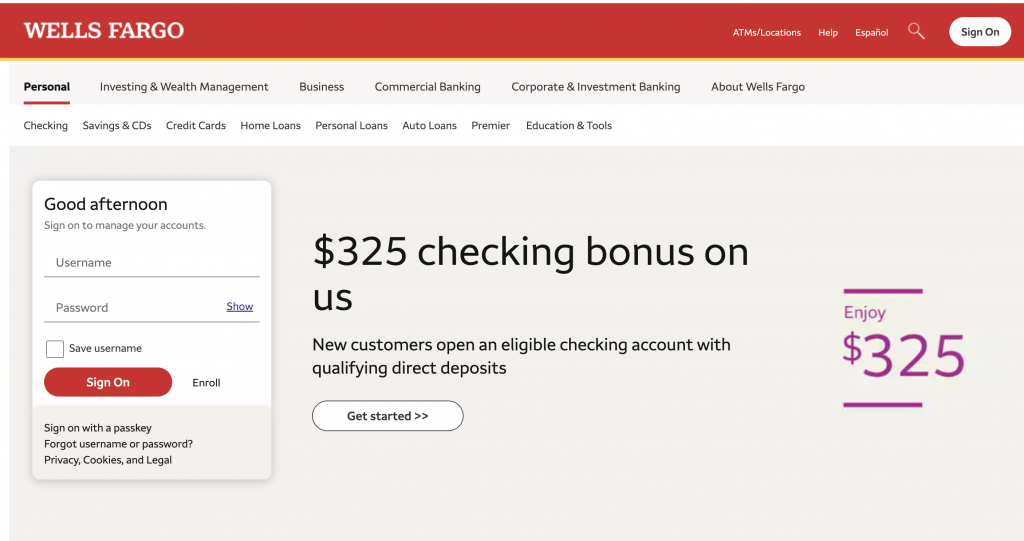Viewport: 1024px width, 541px height.
Task: Open the Enroll link
Action: tap(206, 383)
